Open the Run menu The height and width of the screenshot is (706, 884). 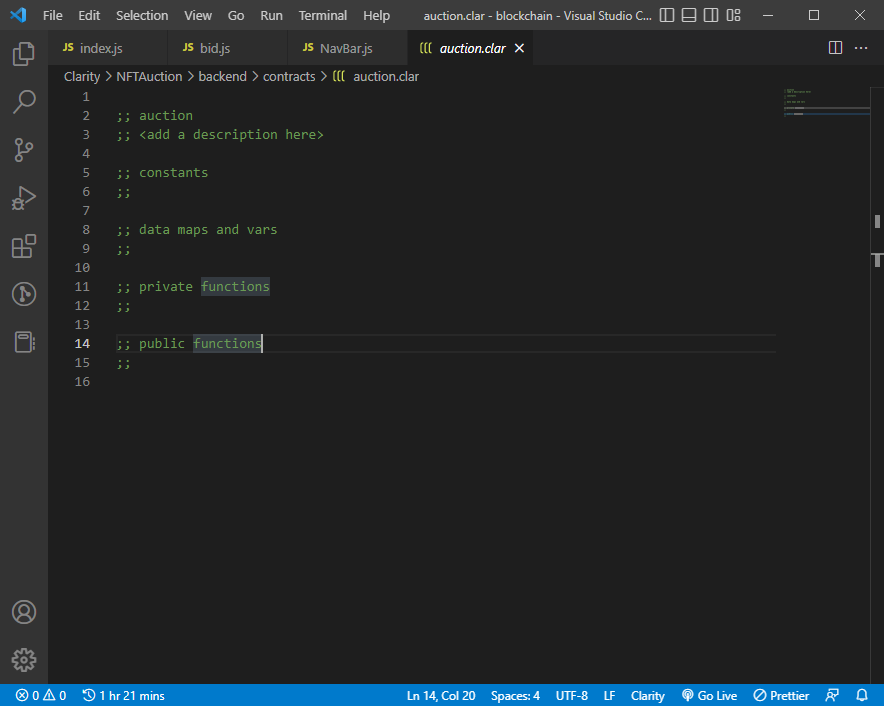coord(271,15)
